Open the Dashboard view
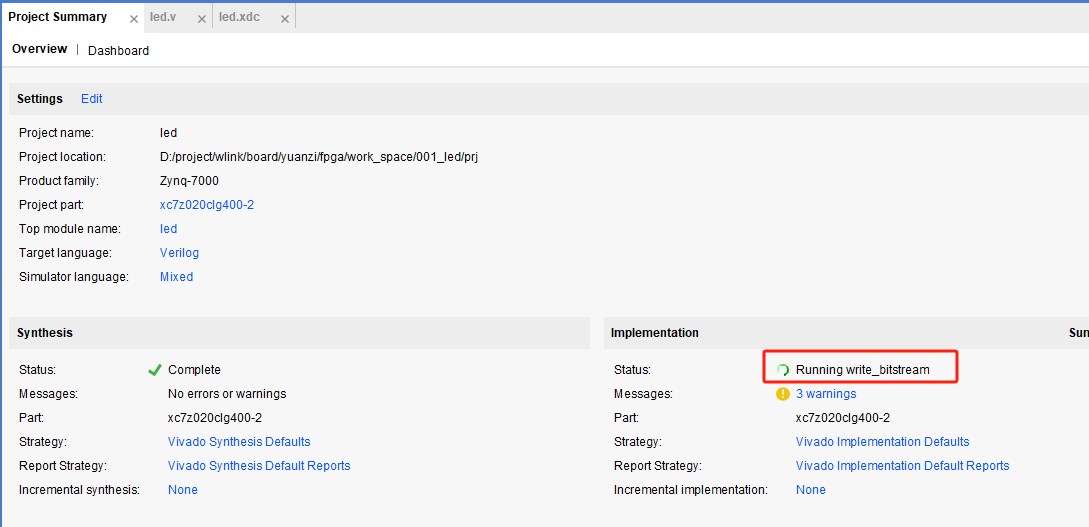 [x=118, y=51]
